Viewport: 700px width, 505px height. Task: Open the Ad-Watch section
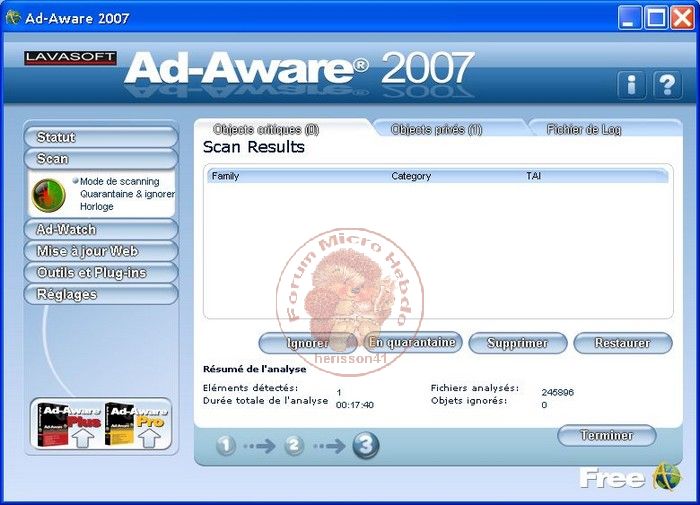coord(101,230)
